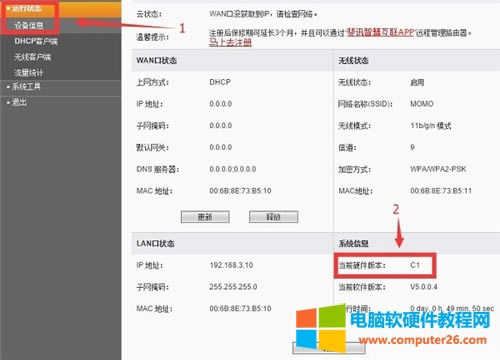
Task: Click the 信道 label
Action: (x=347, y=147)
